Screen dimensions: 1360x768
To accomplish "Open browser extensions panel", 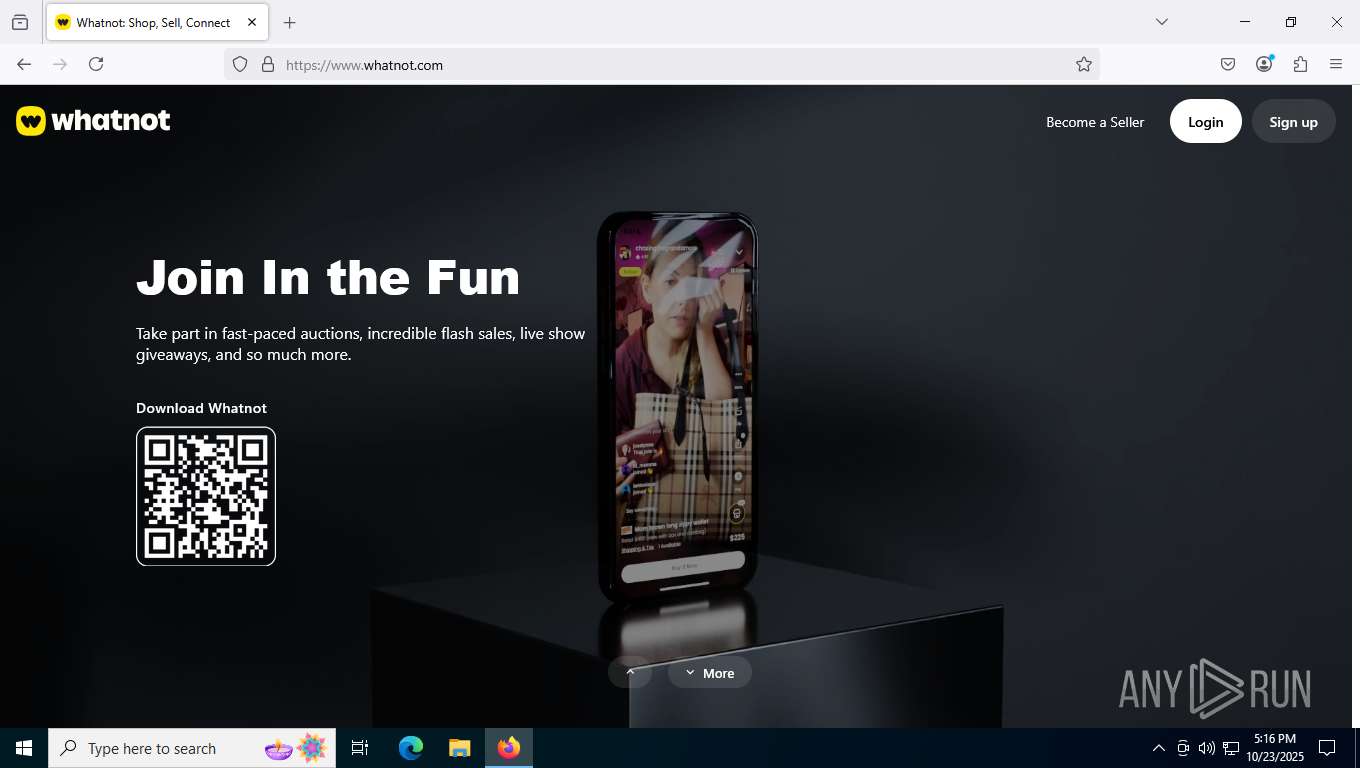I will pos(1300,64).
